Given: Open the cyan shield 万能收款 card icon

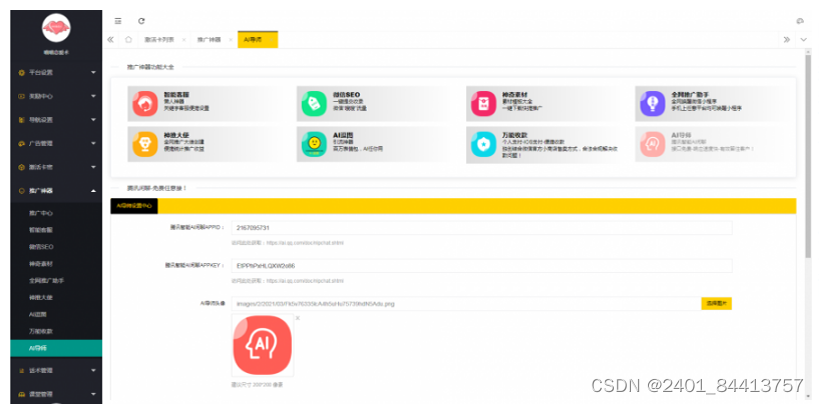Looking at the screenshot, I should [484, 144].
